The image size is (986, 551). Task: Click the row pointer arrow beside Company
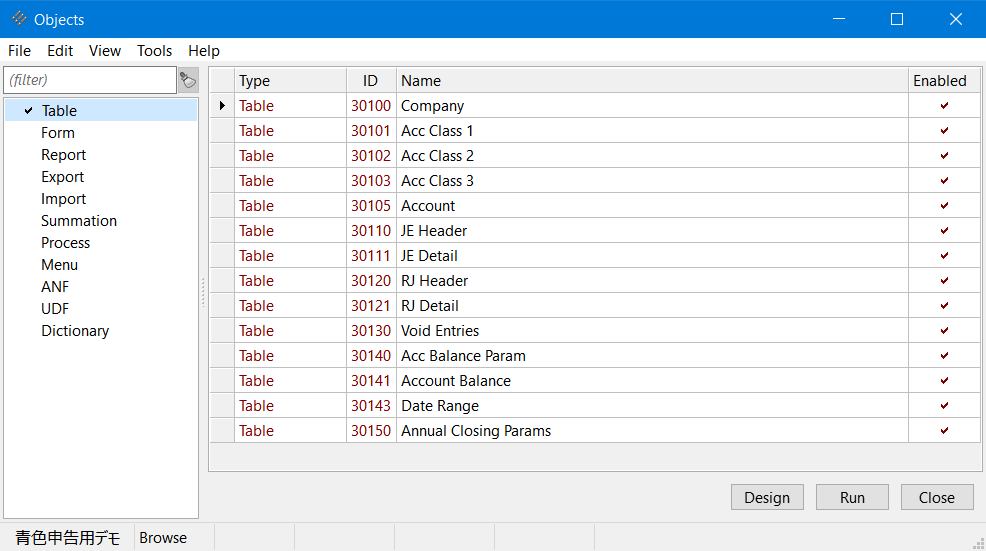point(222,106)
